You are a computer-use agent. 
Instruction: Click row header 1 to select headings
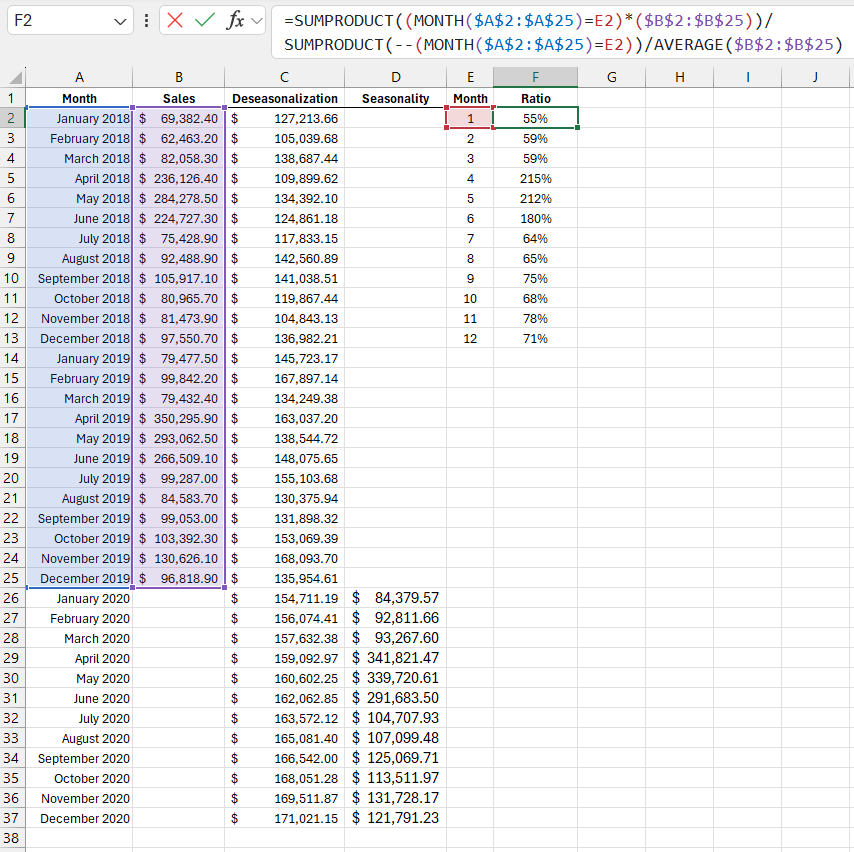click(x=14, y=98)
